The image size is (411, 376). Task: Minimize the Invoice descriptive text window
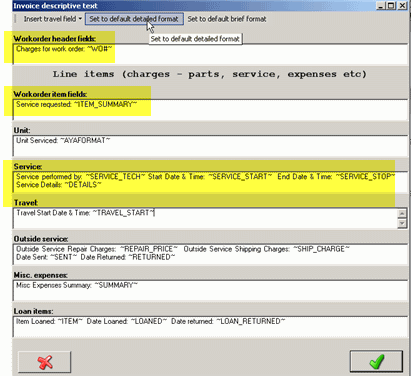click(x=381, y=6)
